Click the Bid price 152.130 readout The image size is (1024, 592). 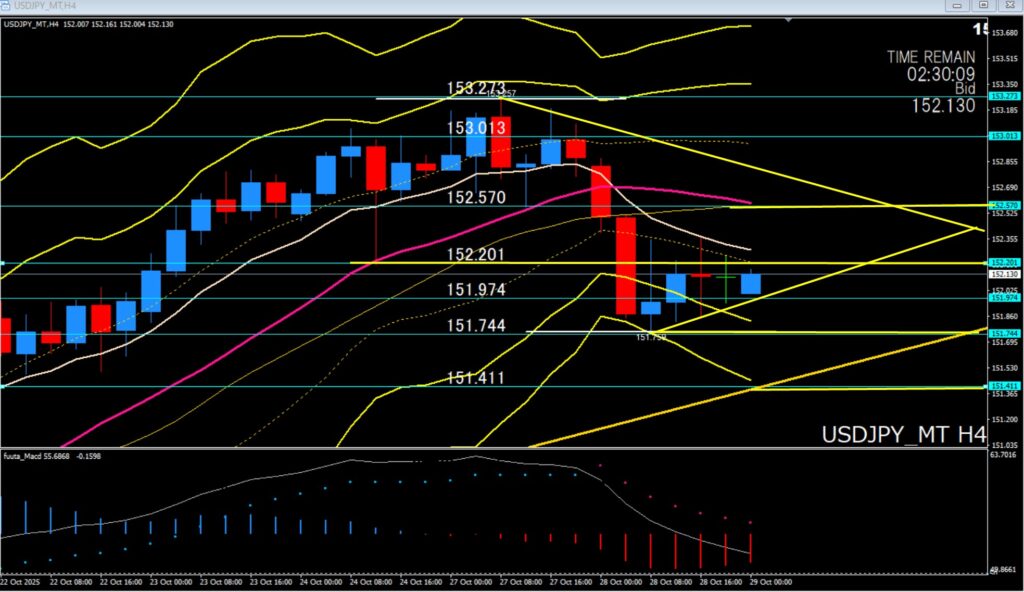(x=943, y=105)
